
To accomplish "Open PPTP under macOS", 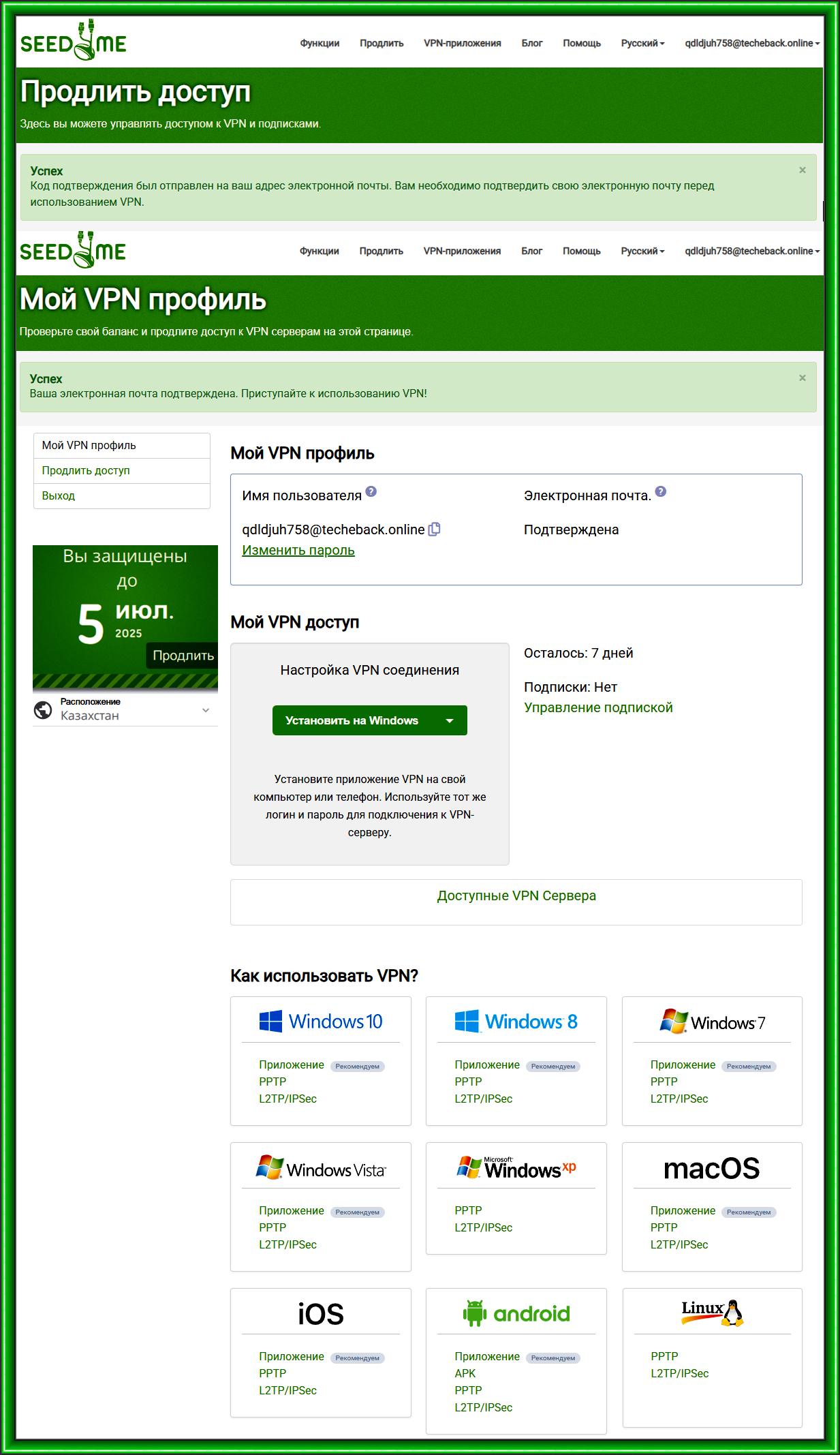I will (664, 1227).
